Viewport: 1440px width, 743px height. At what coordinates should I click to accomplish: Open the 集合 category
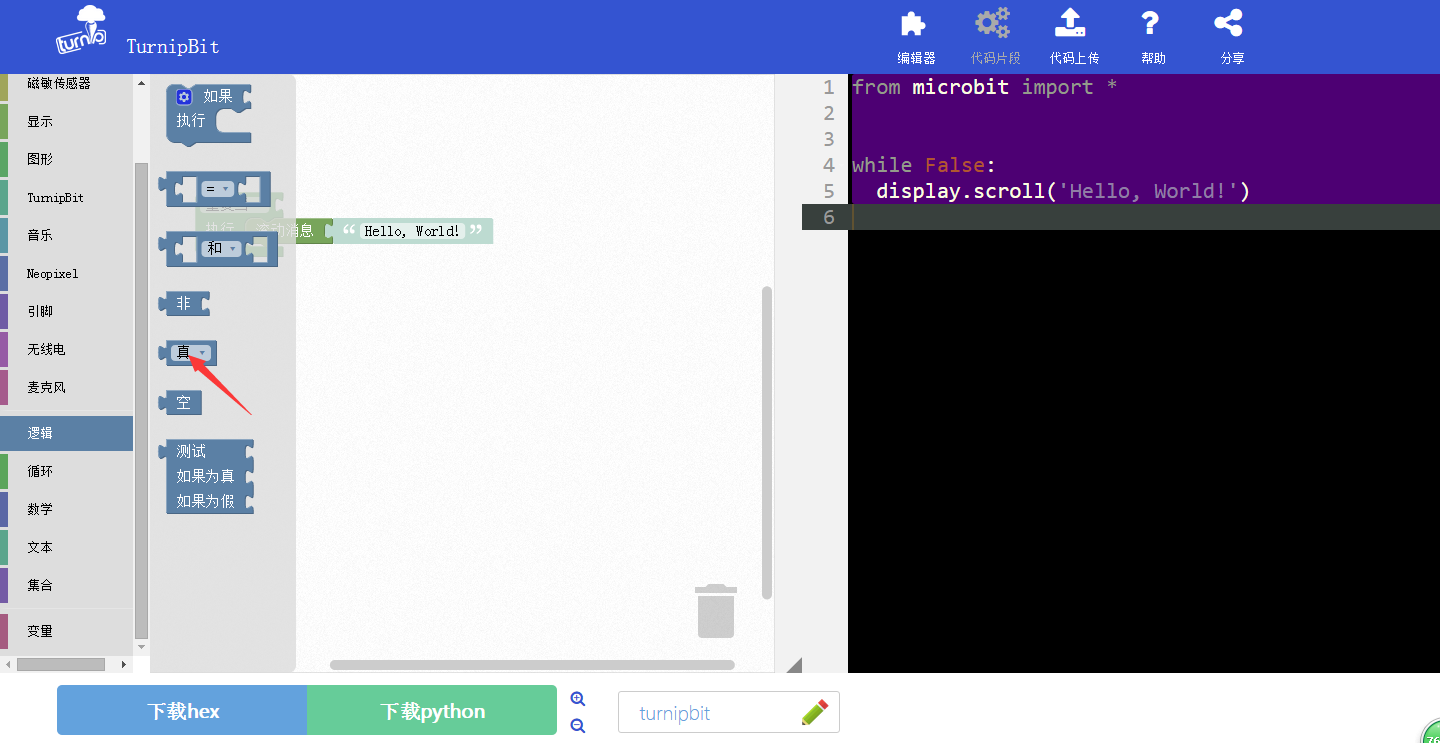coord(66,585)
